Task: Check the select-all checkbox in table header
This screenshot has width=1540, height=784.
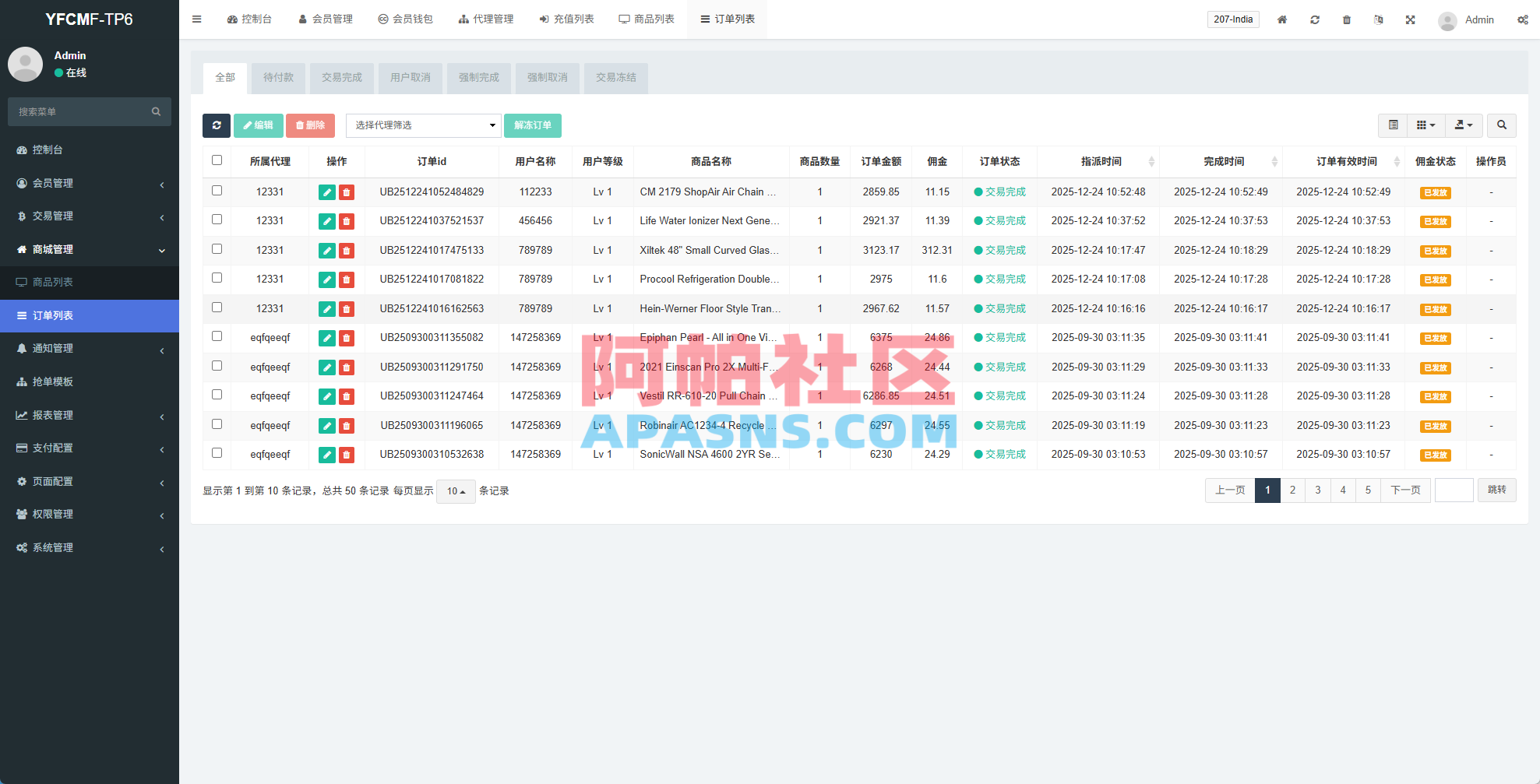Action: [x=217, y=160]
